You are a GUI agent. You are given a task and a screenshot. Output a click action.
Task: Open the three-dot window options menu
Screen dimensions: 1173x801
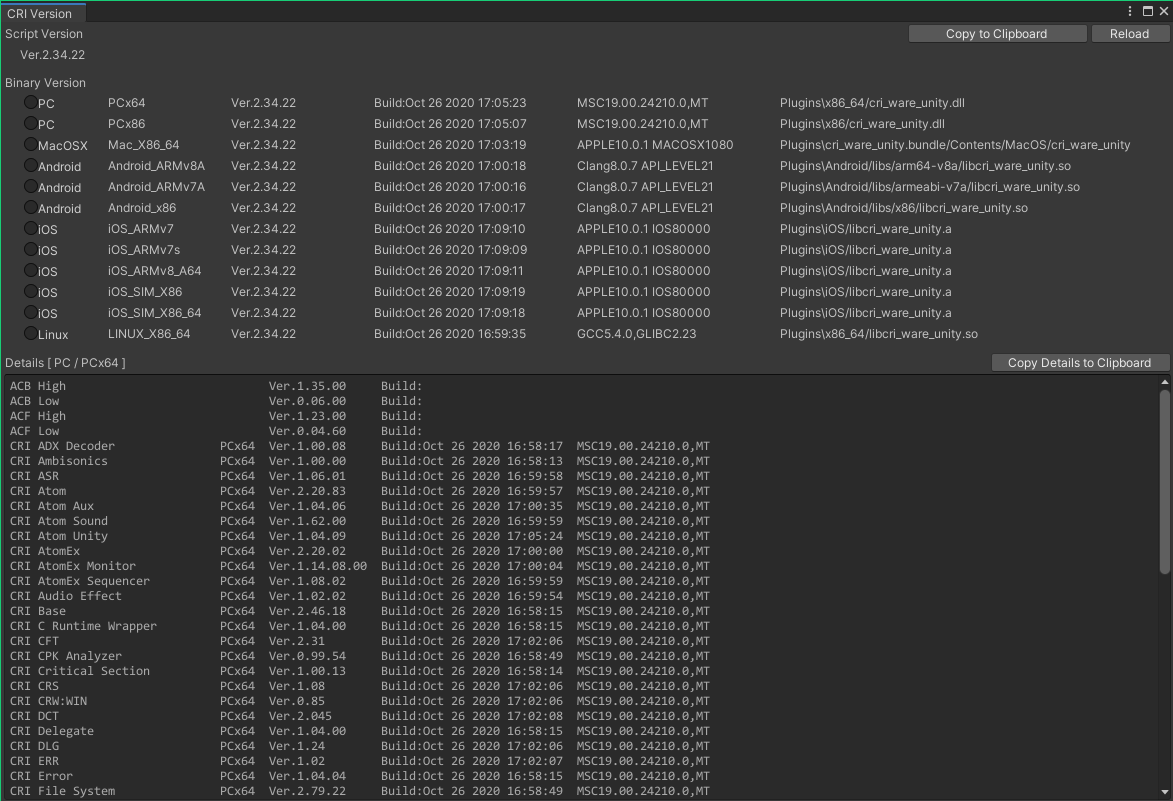1130,12
